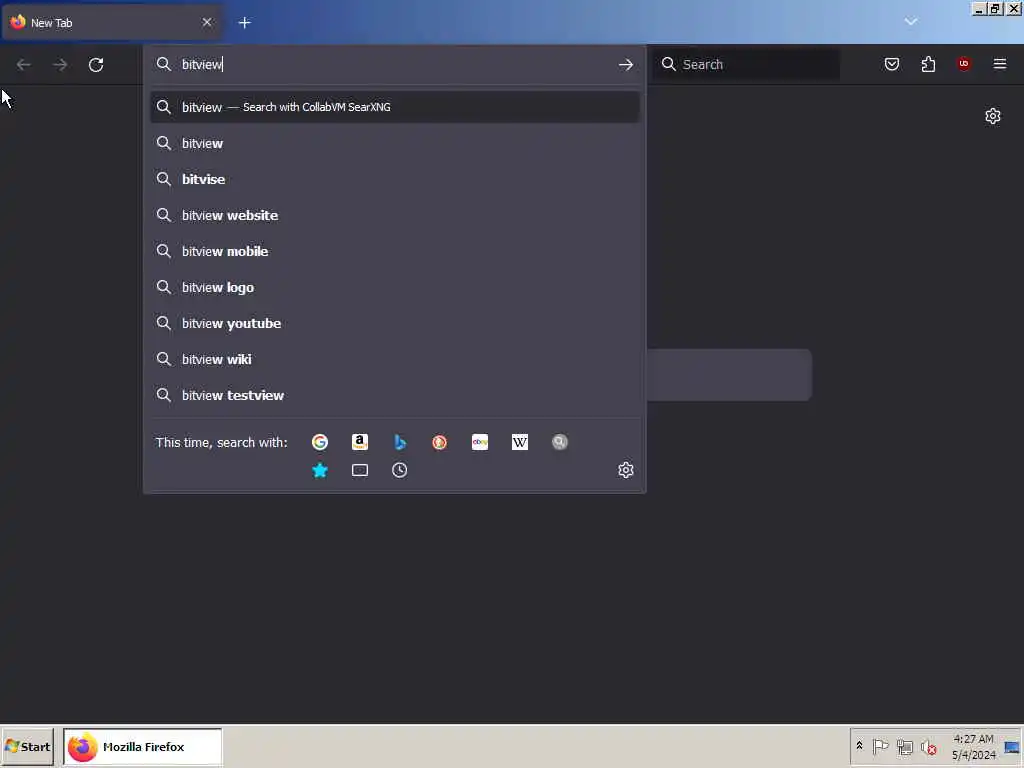
Task: Select the gray magnifier search engine icon
Action: tap(560, 442)
